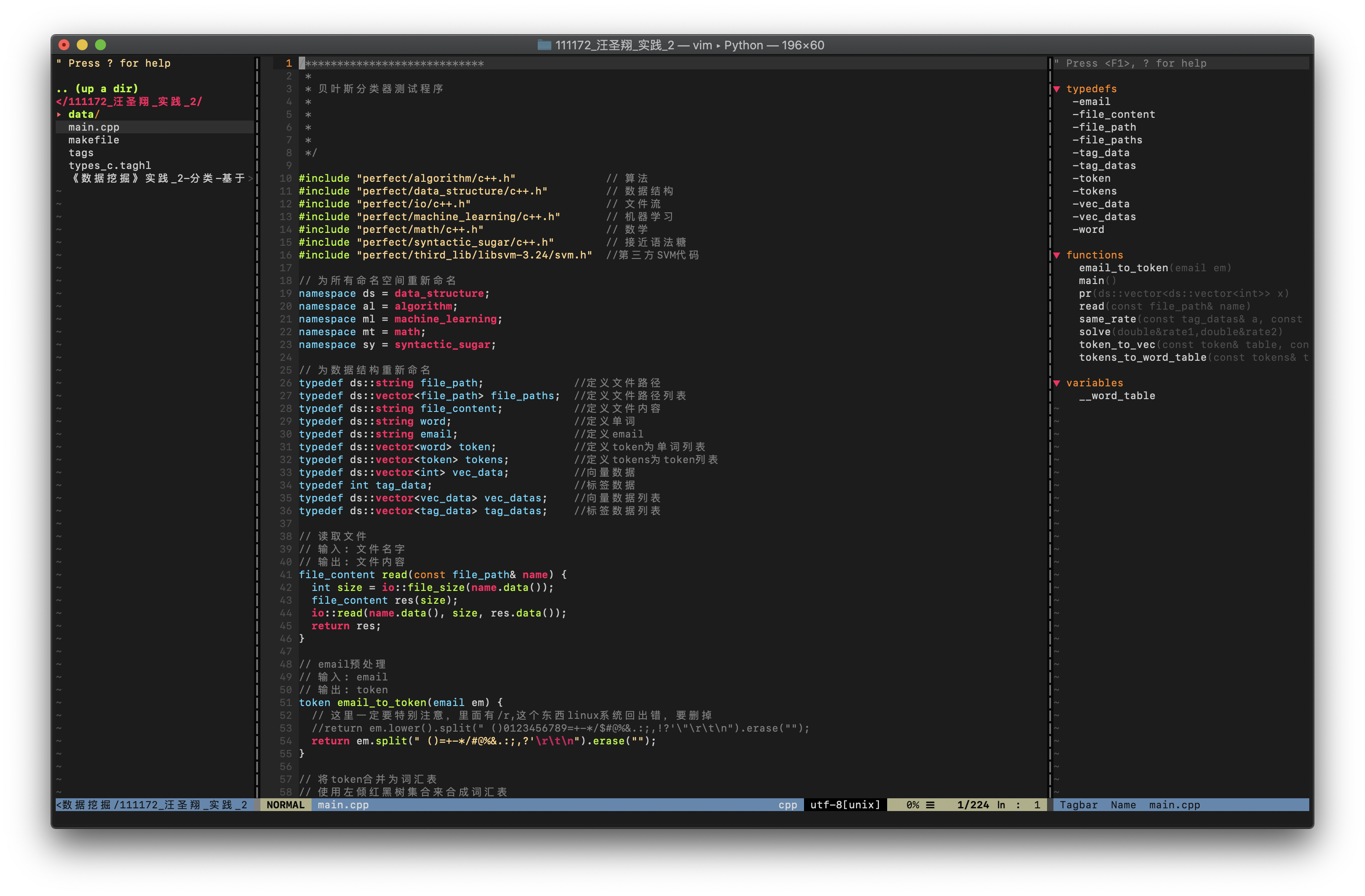Click the green zoom window button
This screenshot has height=896, width=1365.
[101, 45]
